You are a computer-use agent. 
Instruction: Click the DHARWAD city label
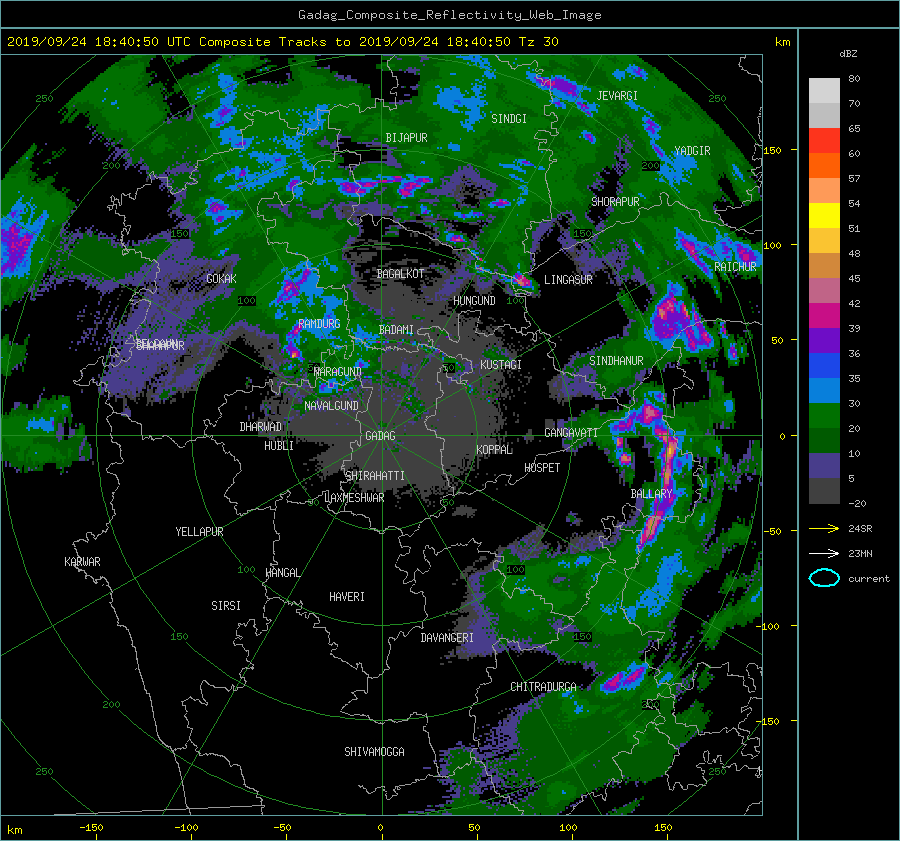pos(261,427)
